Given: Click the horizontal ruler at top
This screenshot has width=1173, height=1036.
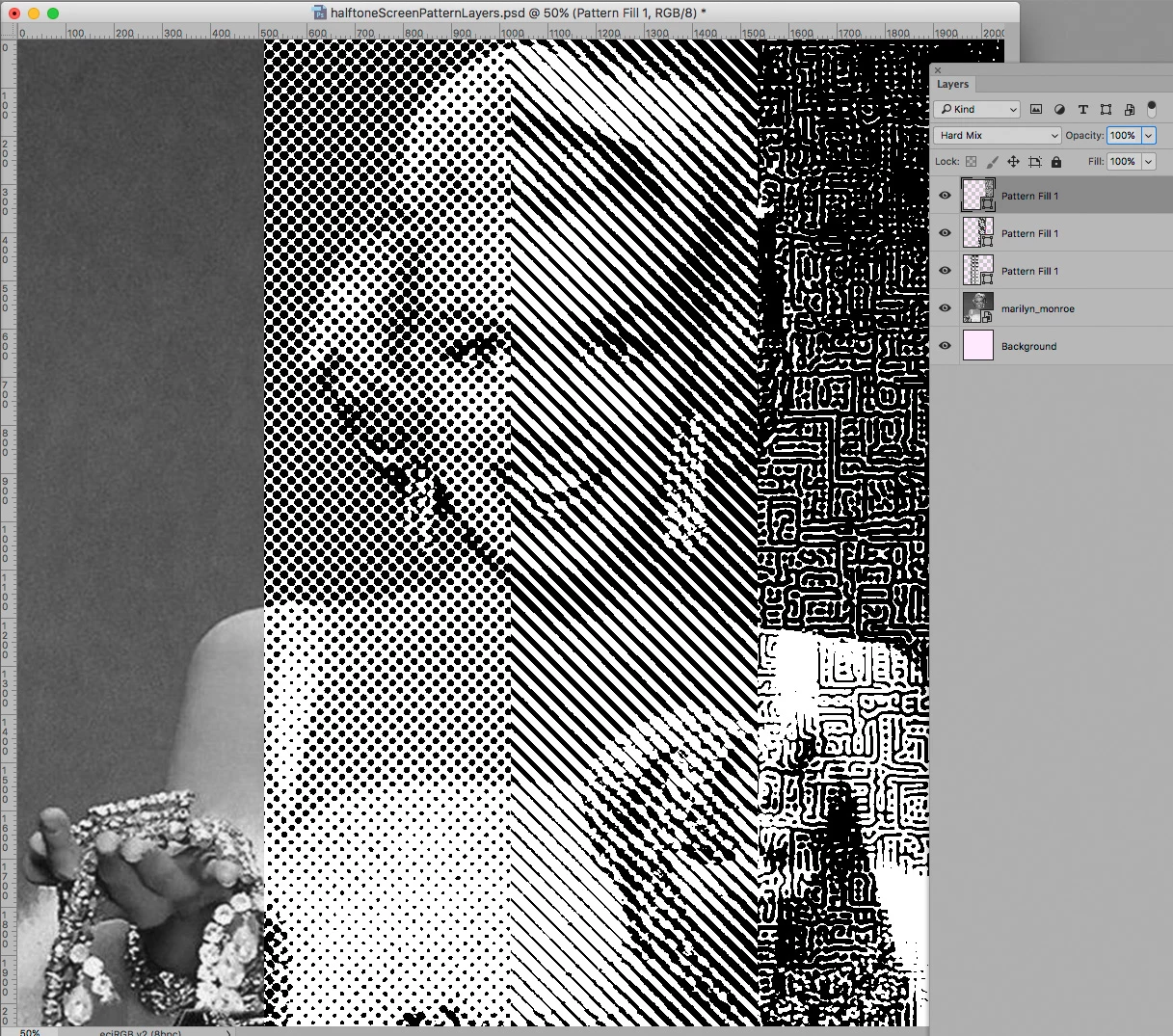Looking at the screenshot, I should click(511, 32).
